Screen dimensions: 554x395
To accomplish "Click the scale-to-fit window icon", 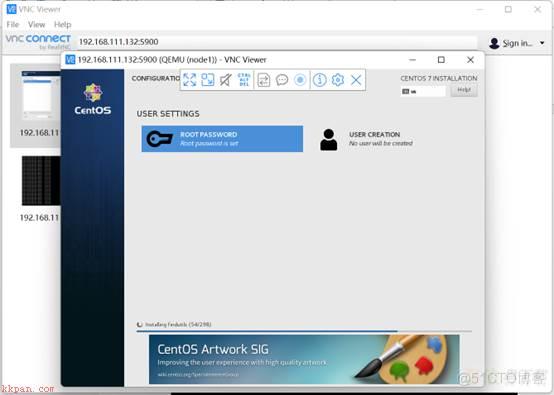I will click(x=208, y=80).
